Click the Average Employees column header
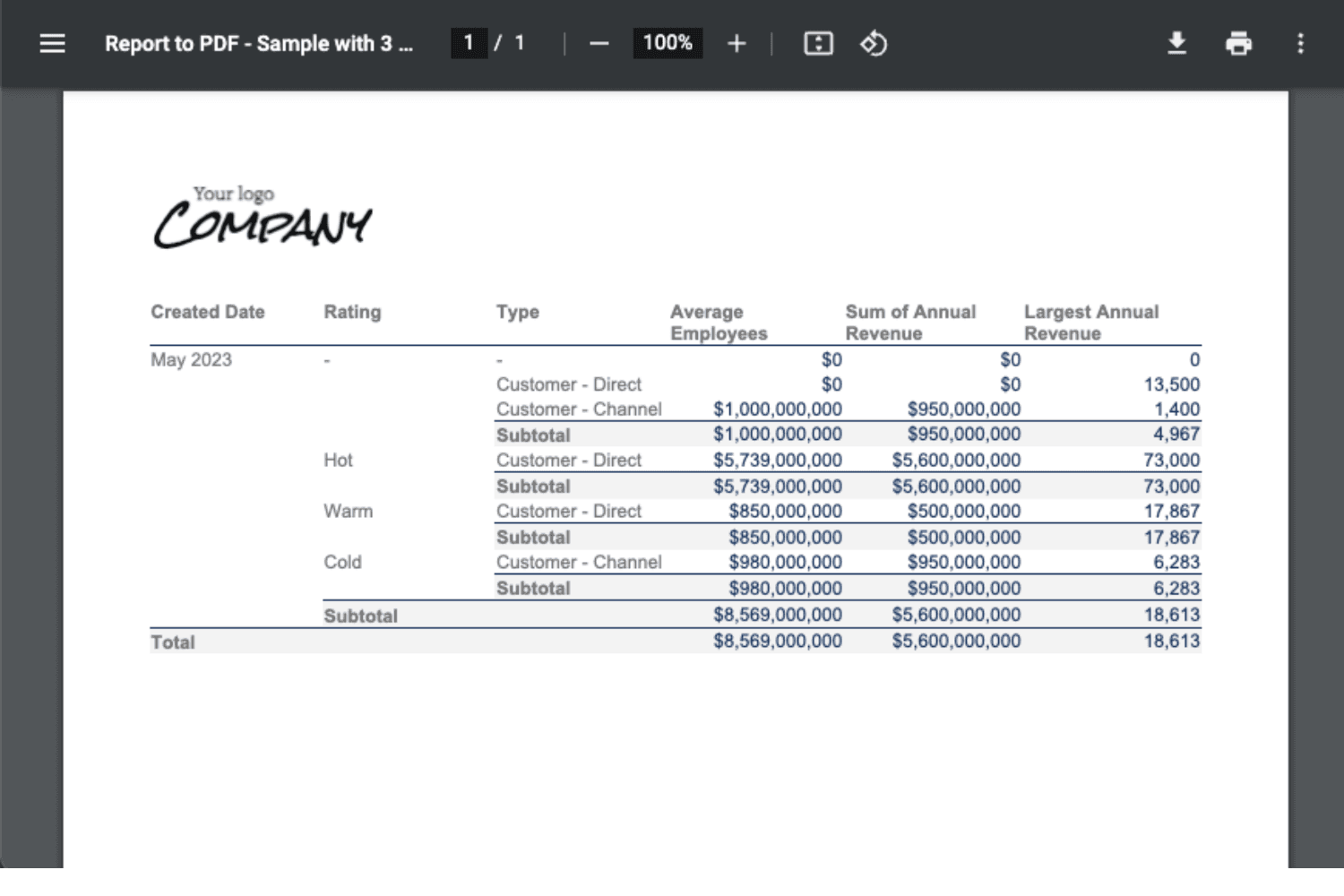1344x896 pixels. (719, 323)
